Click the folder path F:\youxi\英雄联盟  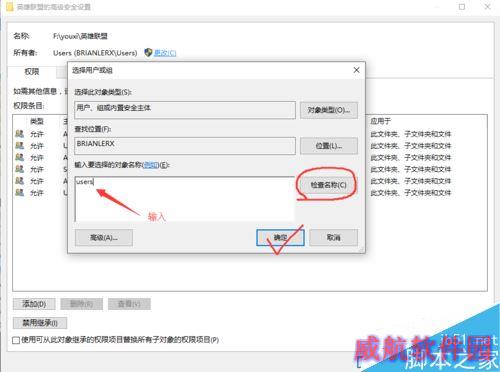pos(80,36)
